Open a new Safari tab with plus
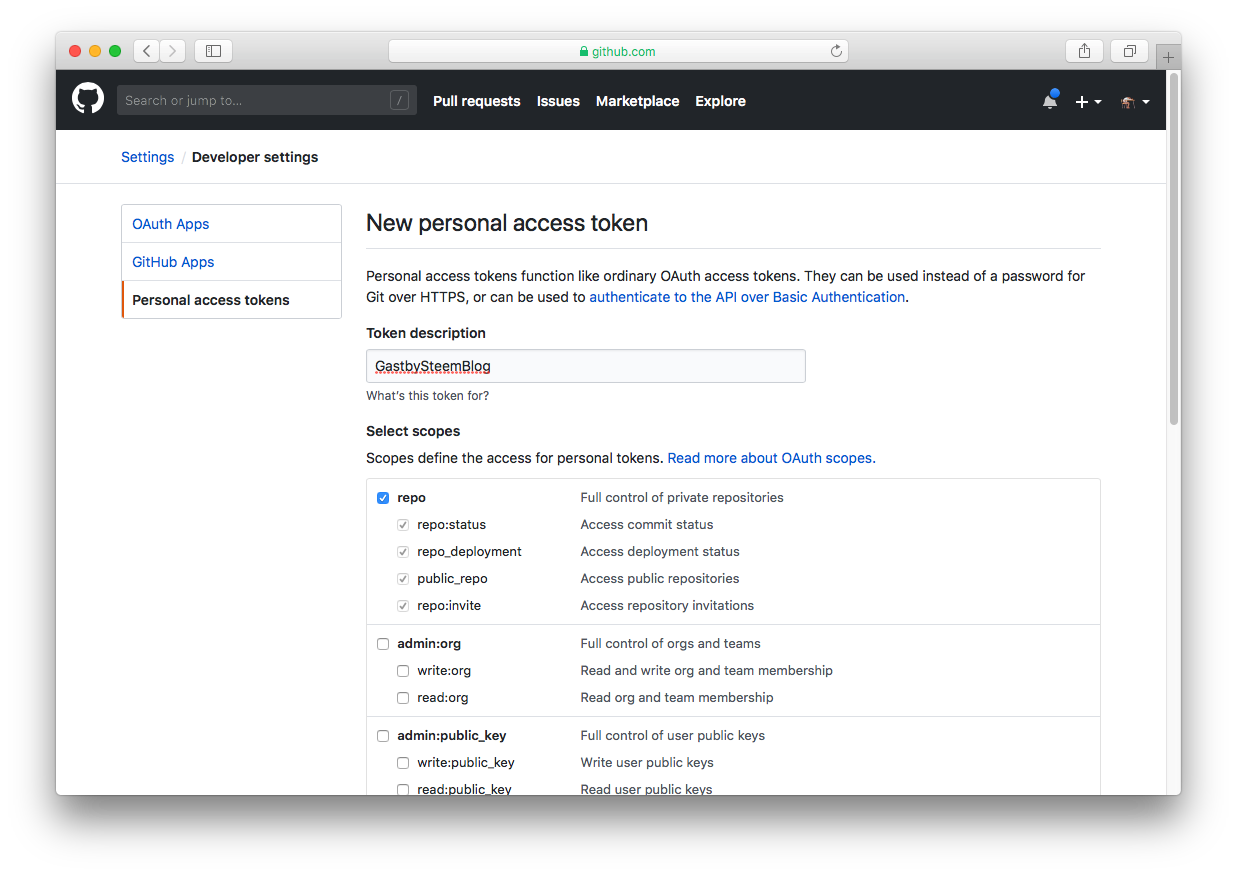 point(1168,57)
